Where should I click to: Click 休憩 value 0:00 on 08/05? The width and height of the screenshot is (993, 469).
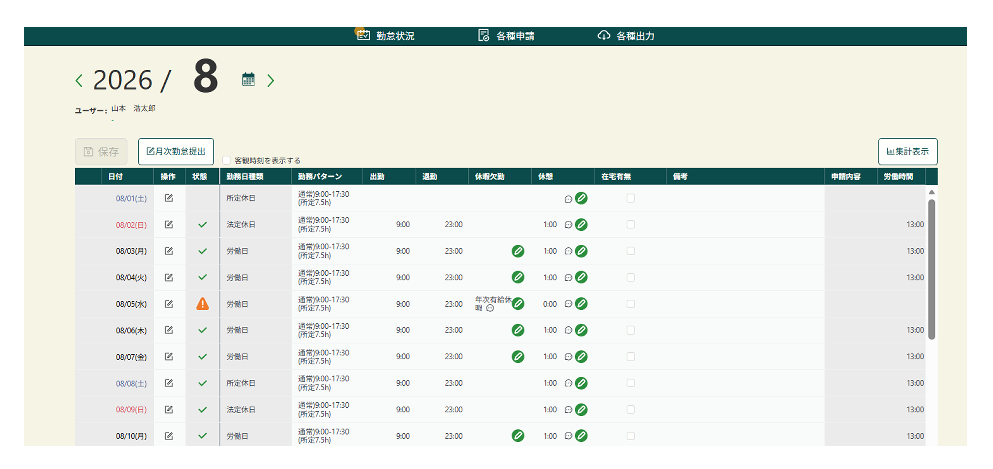coord(550,304)
